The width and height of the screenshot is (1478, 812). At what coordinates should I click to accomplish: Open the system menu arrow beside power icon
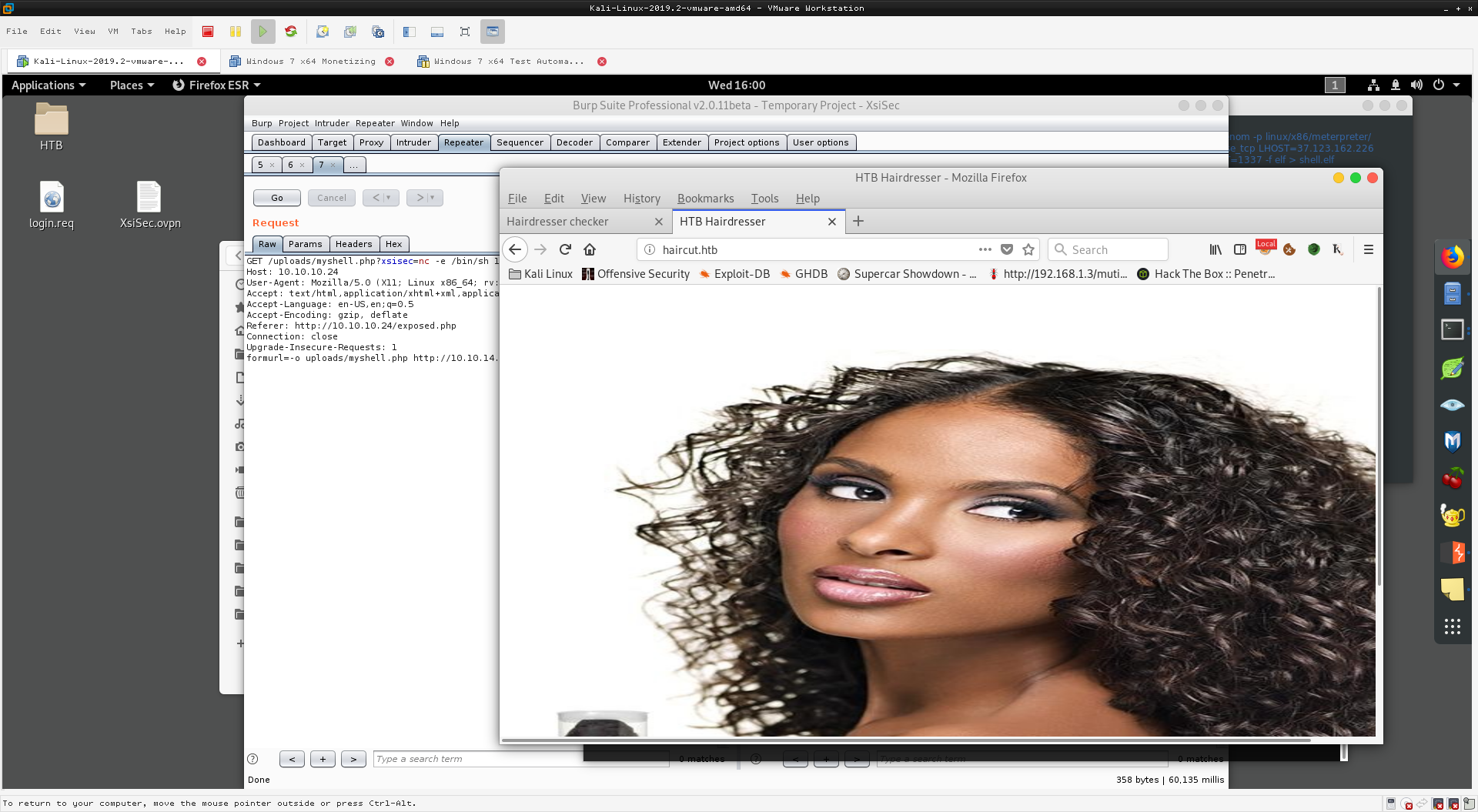pos(1456,85)
